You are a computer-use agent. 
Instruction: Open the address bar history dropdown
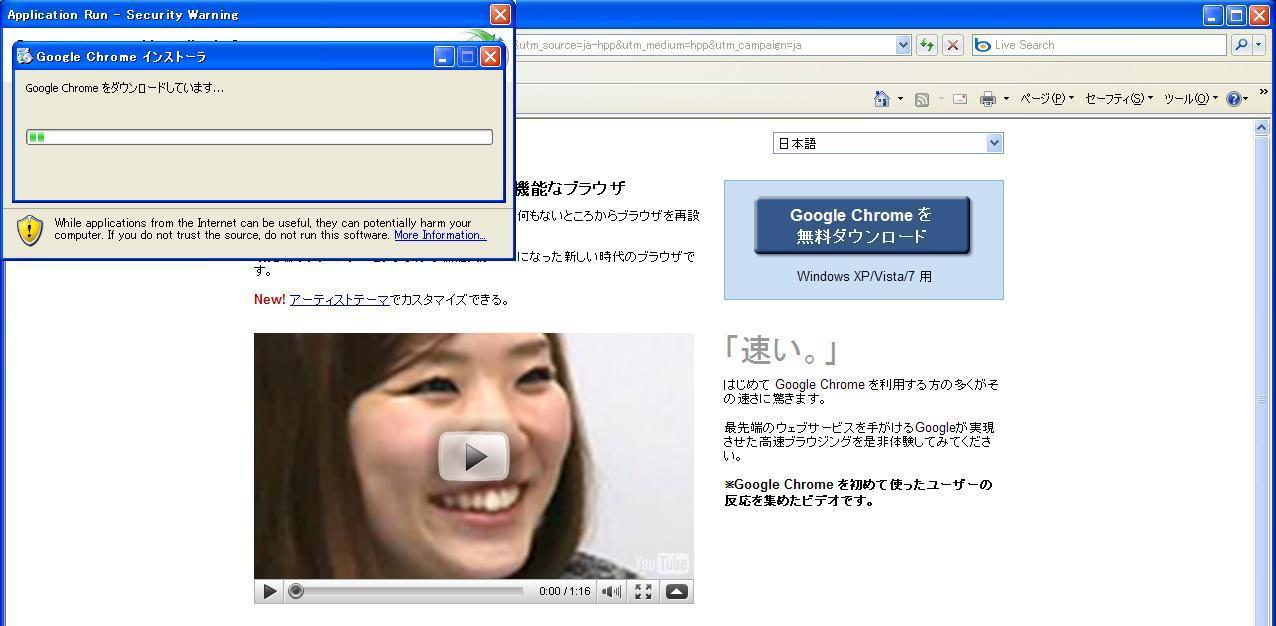(903, 45)
